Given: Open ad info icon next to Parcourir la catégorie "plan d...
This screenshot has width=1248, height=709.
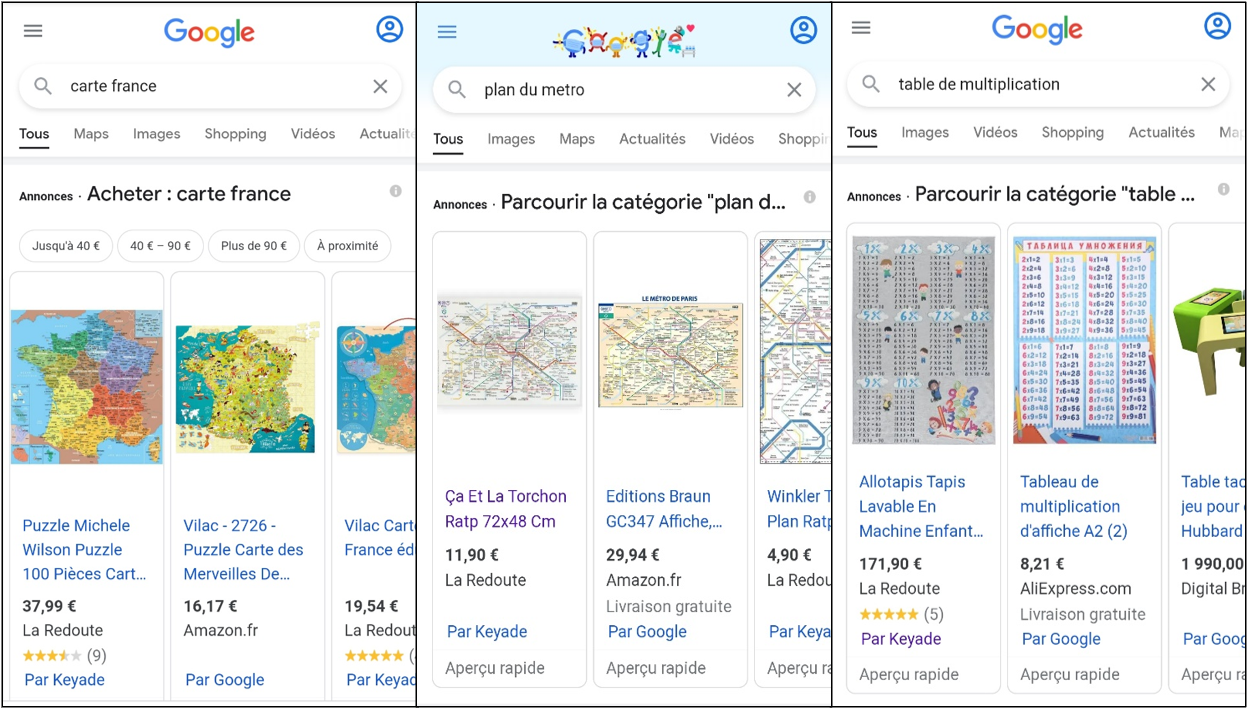Looking at the screenshot, I should pos(810,197).
